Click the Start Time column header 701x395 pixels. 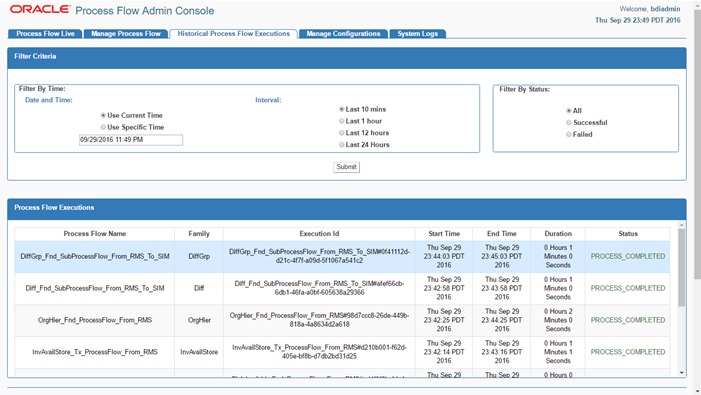(x=444, y=234)
